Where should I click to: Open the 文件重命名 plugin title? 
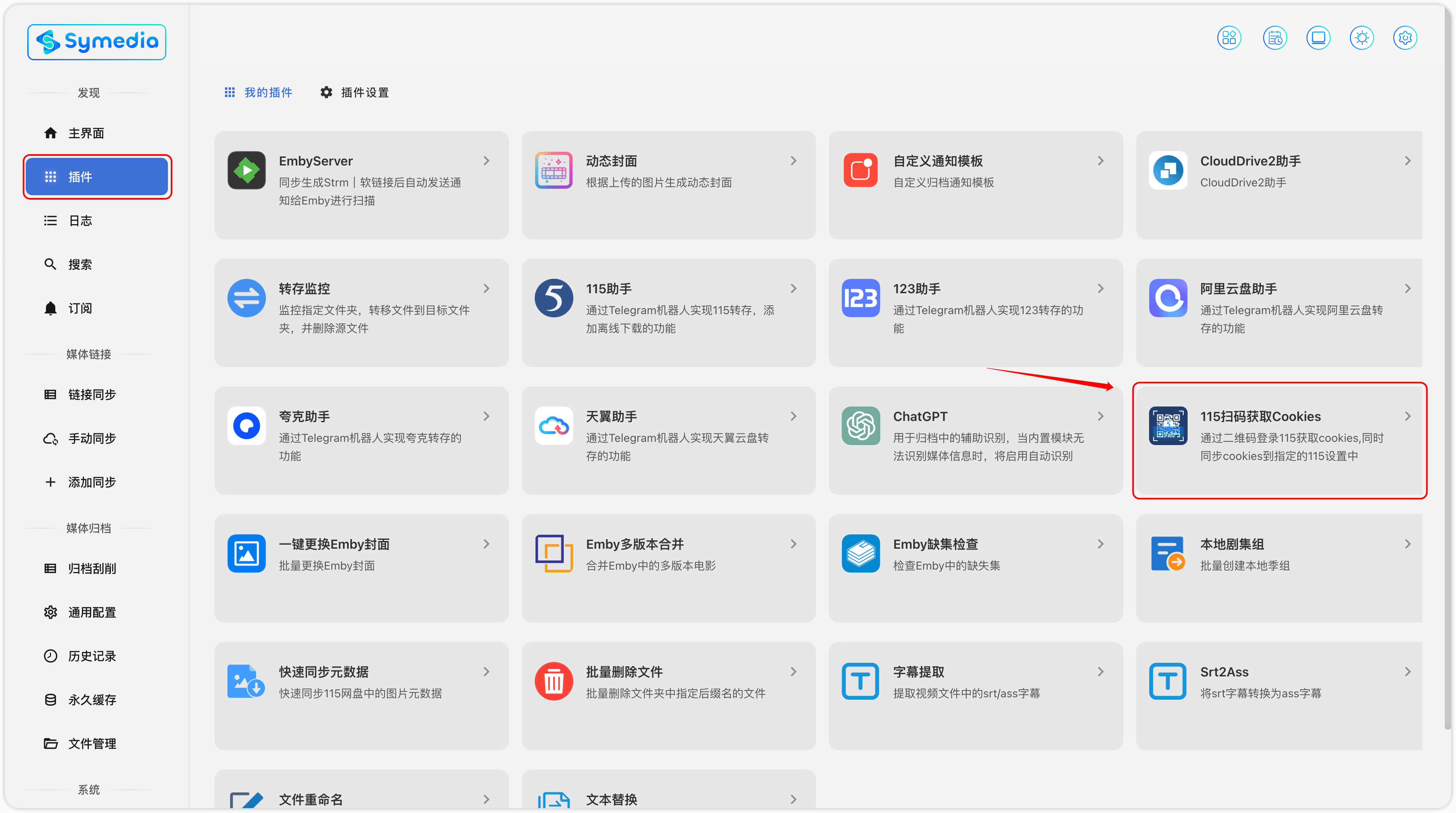click(x=310, y=799)
